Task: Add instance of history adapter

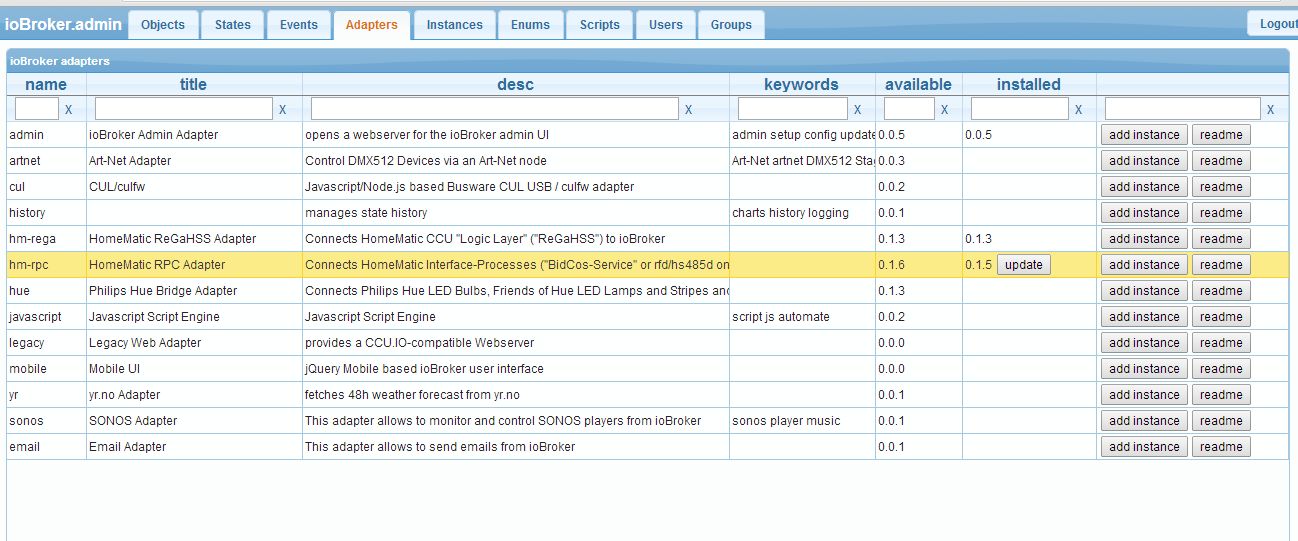Action: click(x=1144, y=213)
